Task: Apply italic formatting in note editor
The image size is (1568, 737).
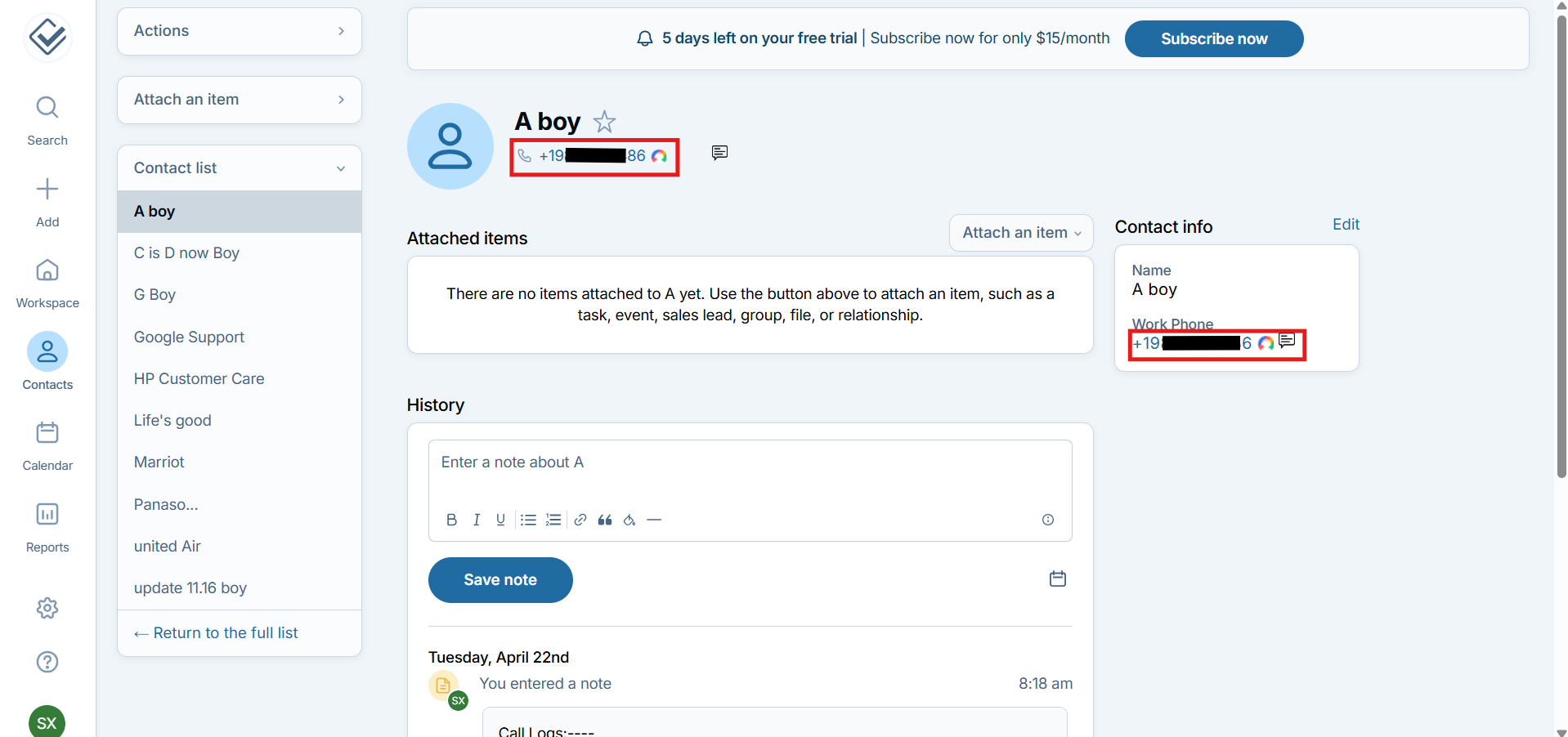Action: 477,520
